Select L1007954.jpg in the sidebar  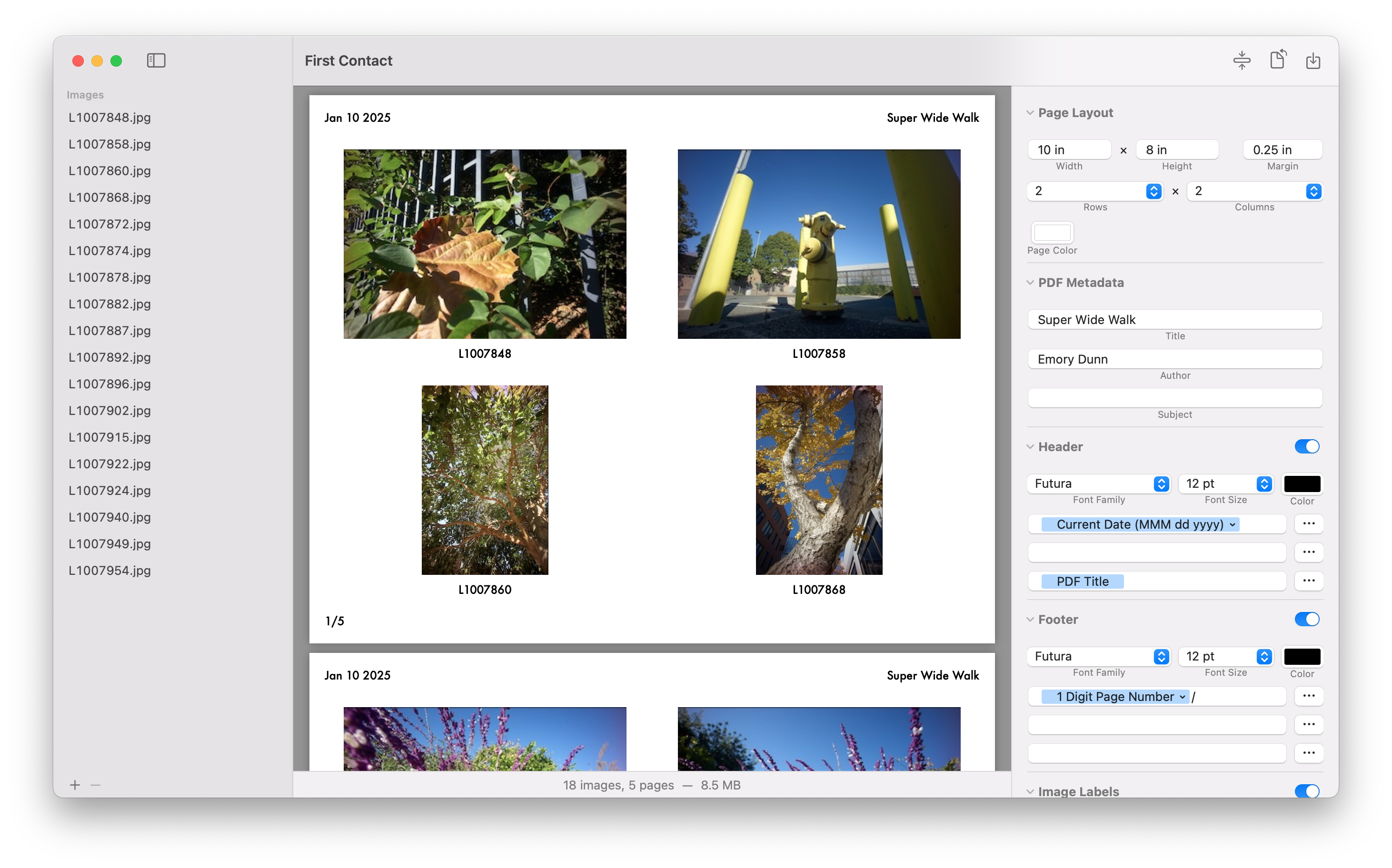[x=109, y=571]
